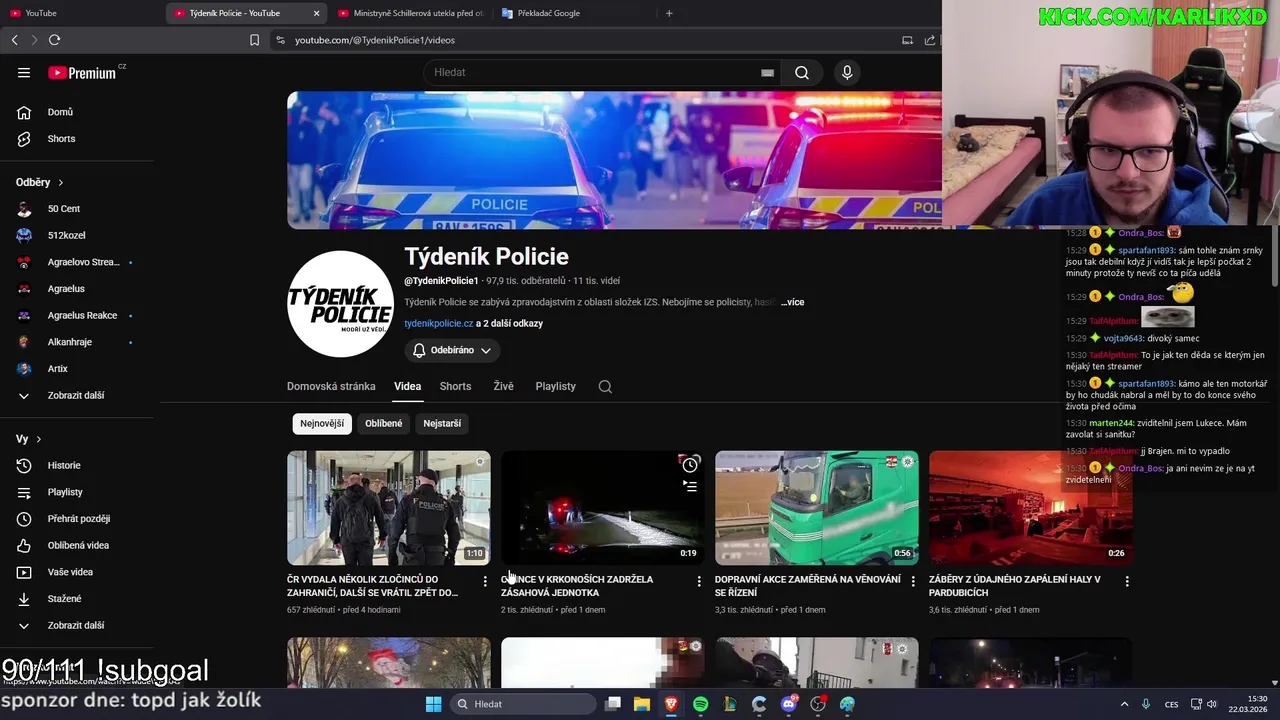
Task: Switch to the Živě channel tab
Action: 503,387
